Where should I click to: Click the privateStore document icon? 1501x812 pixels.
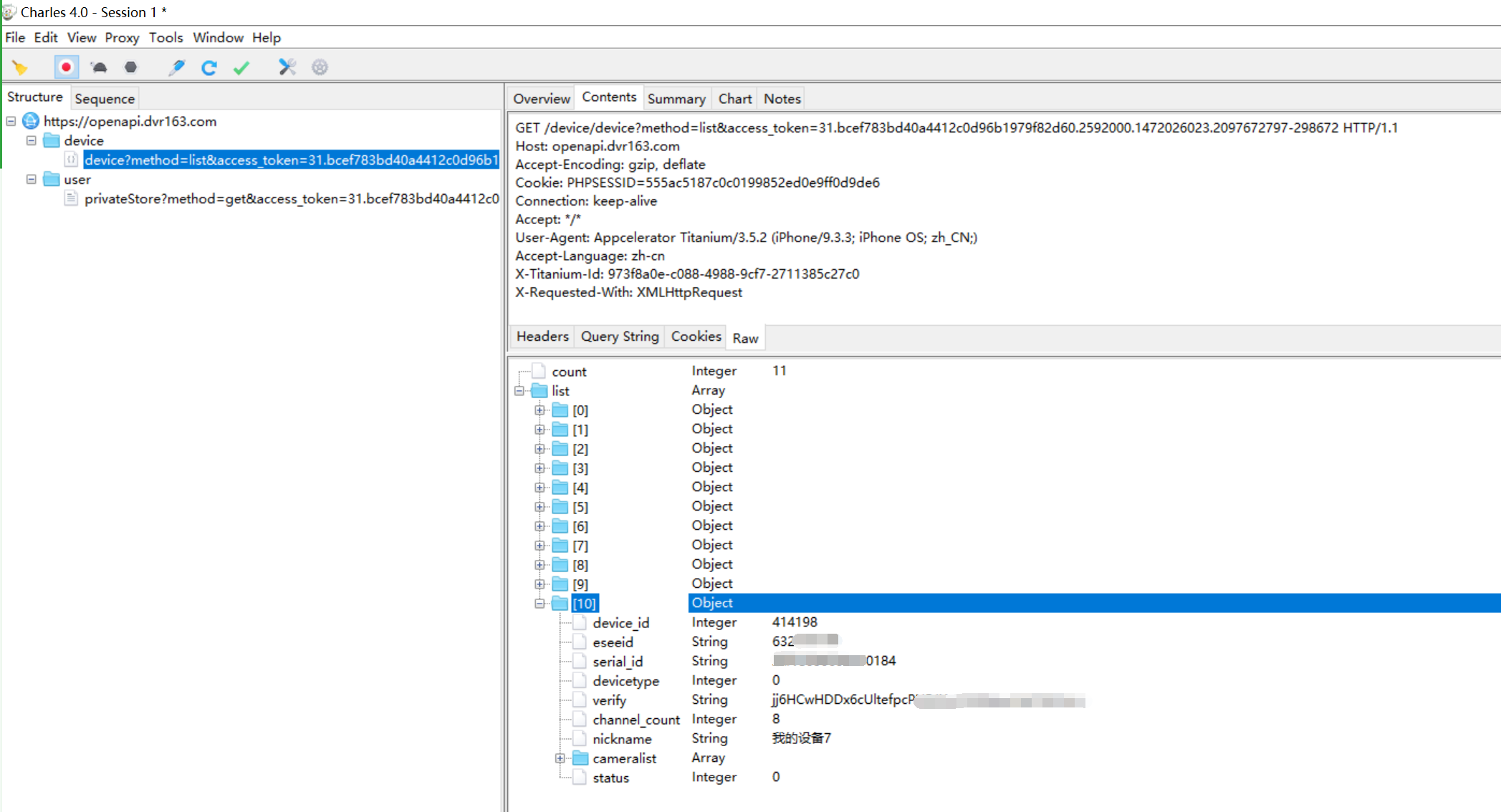point(71,198)
